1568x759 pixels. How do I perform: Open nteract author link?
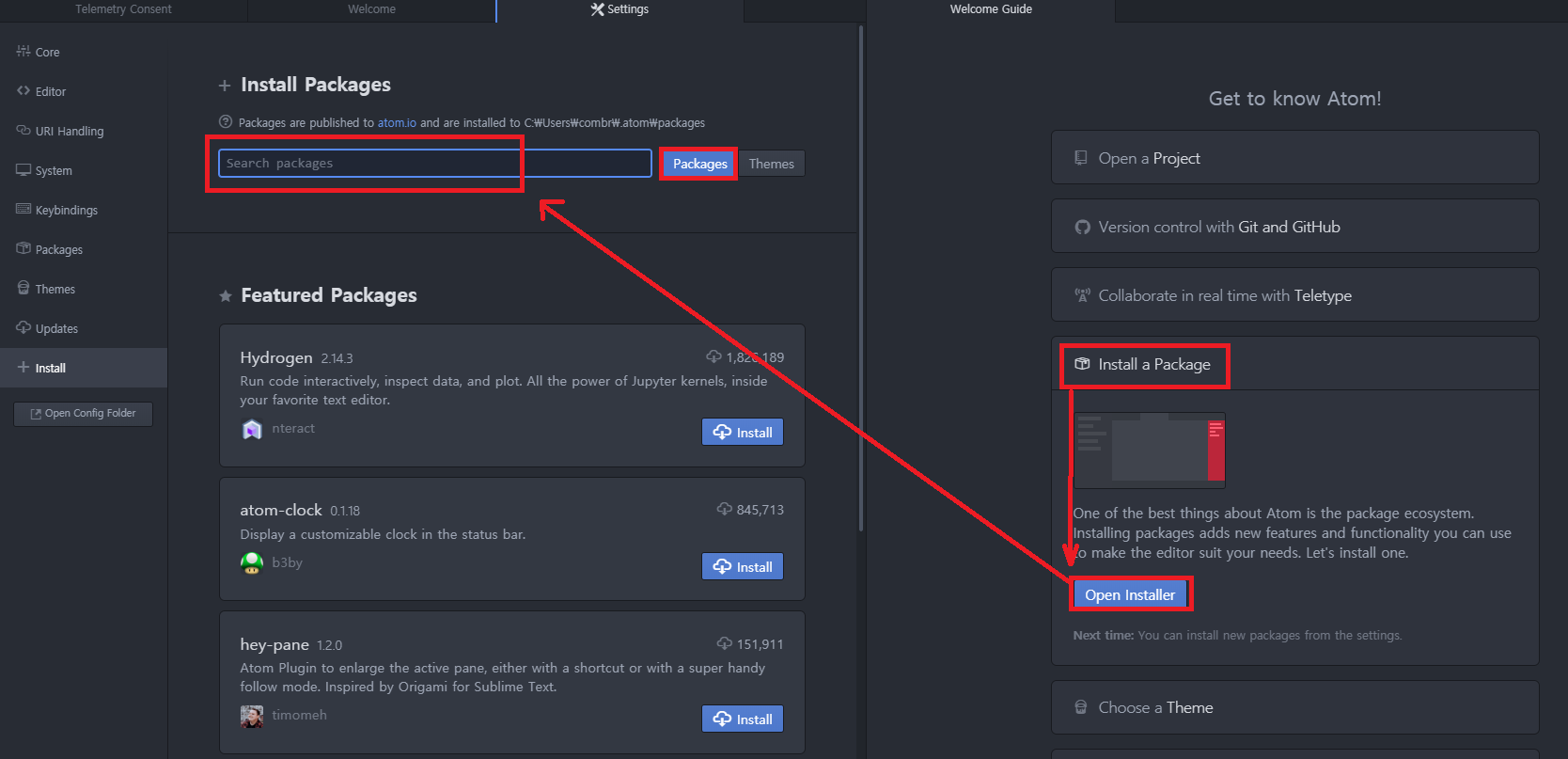(x=293, y=429)
